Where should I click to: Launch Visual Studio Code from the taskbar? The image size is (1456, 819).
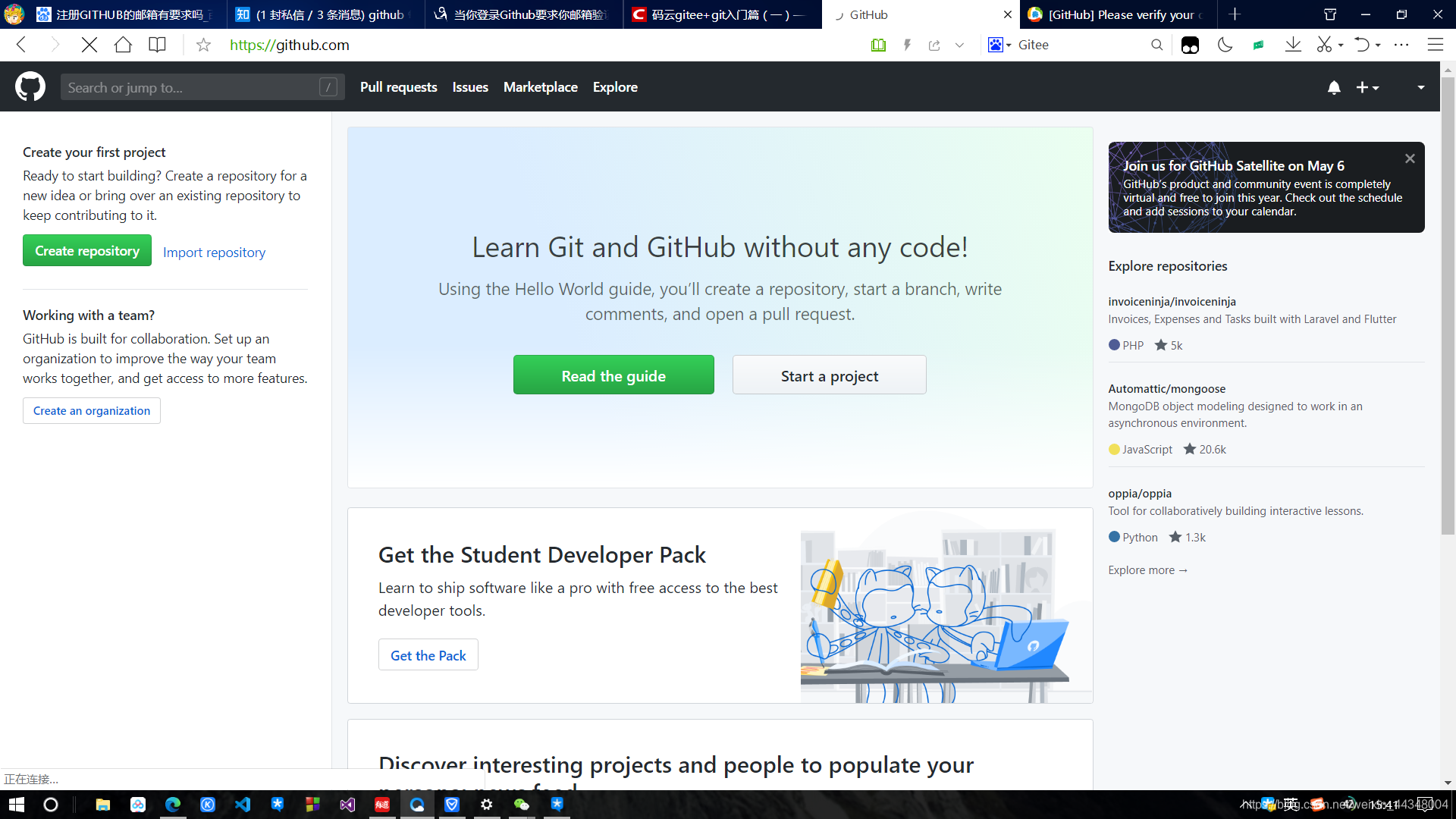click(x=243, y=805)
